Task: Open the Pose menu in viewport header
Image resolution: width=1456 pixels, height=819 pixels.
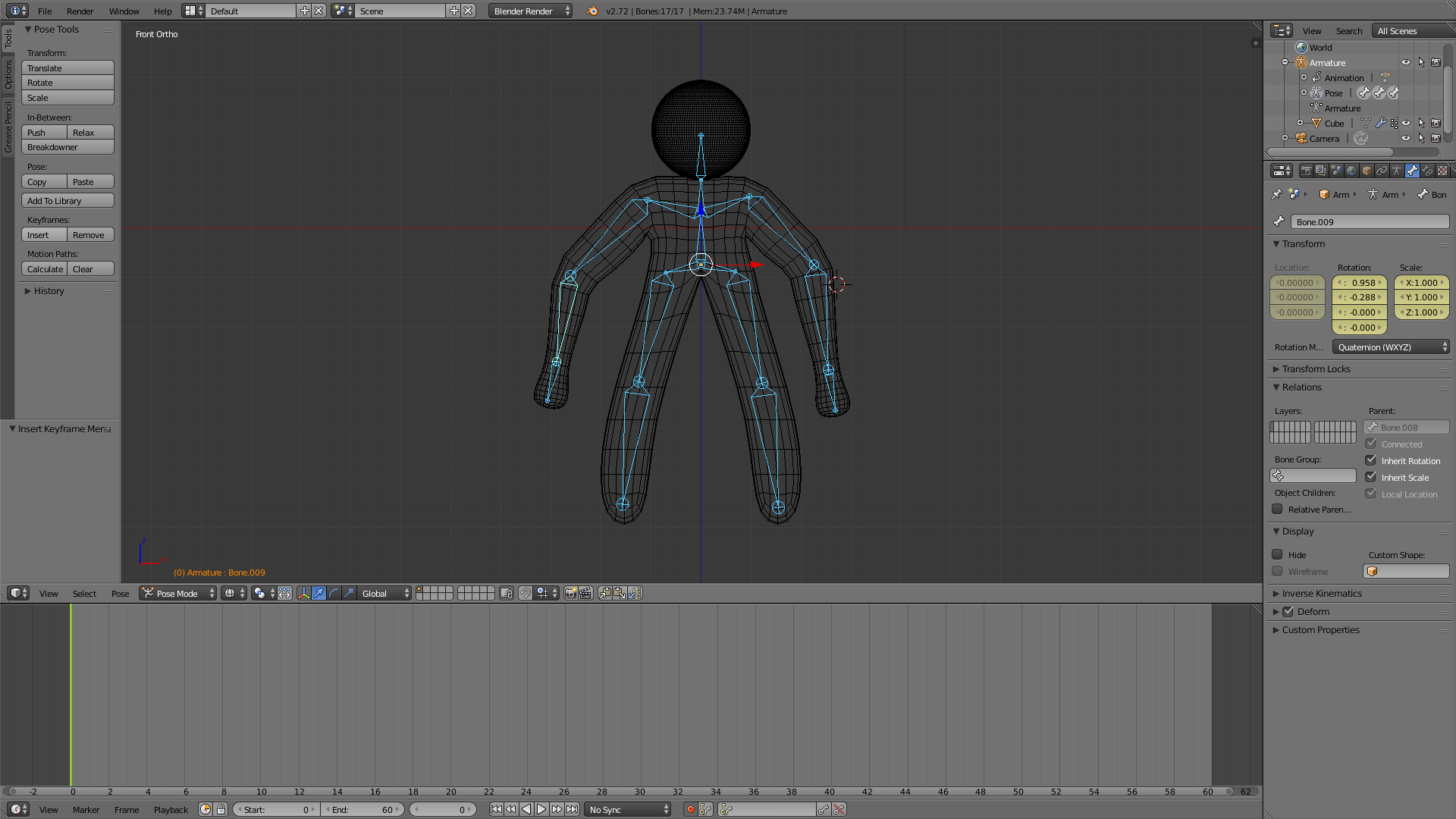Action: click(x=120, y=593)
